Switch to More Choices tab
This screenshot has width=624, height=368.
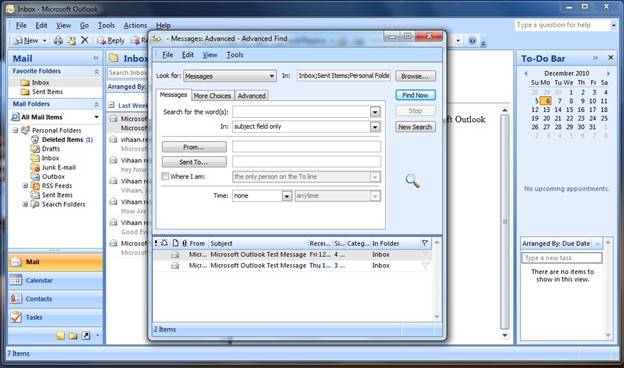(x=212, y=96)
